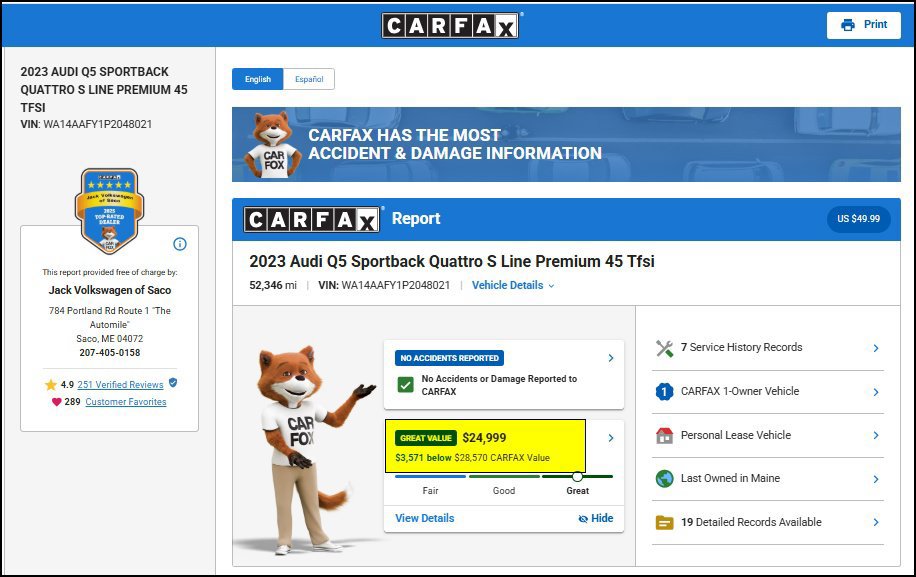The width and height of the screenshot is (916, 577).
Task: Click the GREAT VALUE green badge
Action: click(x=426, y=438)
